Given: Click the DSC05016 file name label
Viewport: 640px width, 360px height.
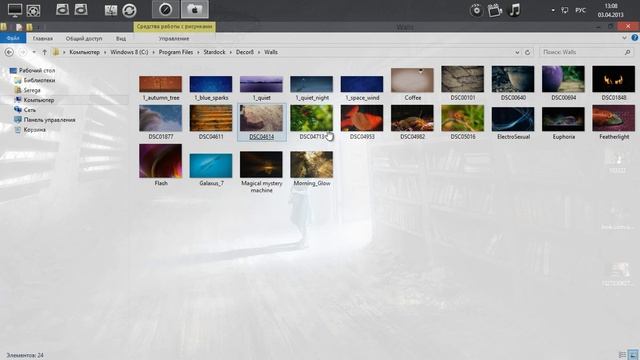Looking at the screenshot, I should [x=463, y=137].
